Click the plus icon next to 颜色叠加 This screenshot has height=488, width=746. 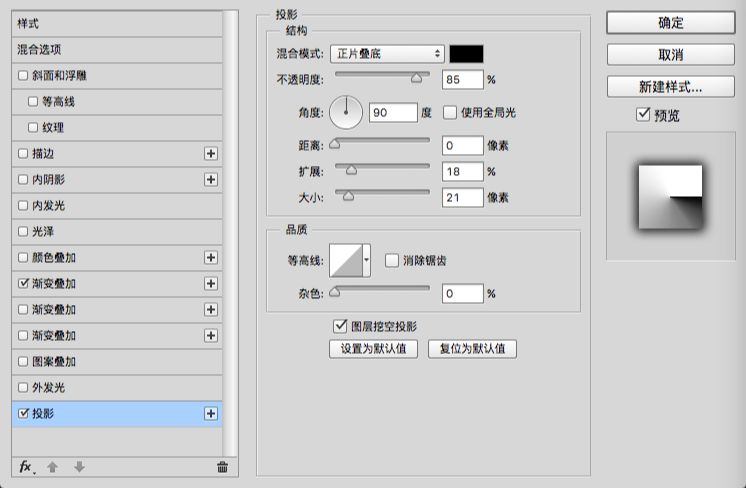(x=211, y=258)
